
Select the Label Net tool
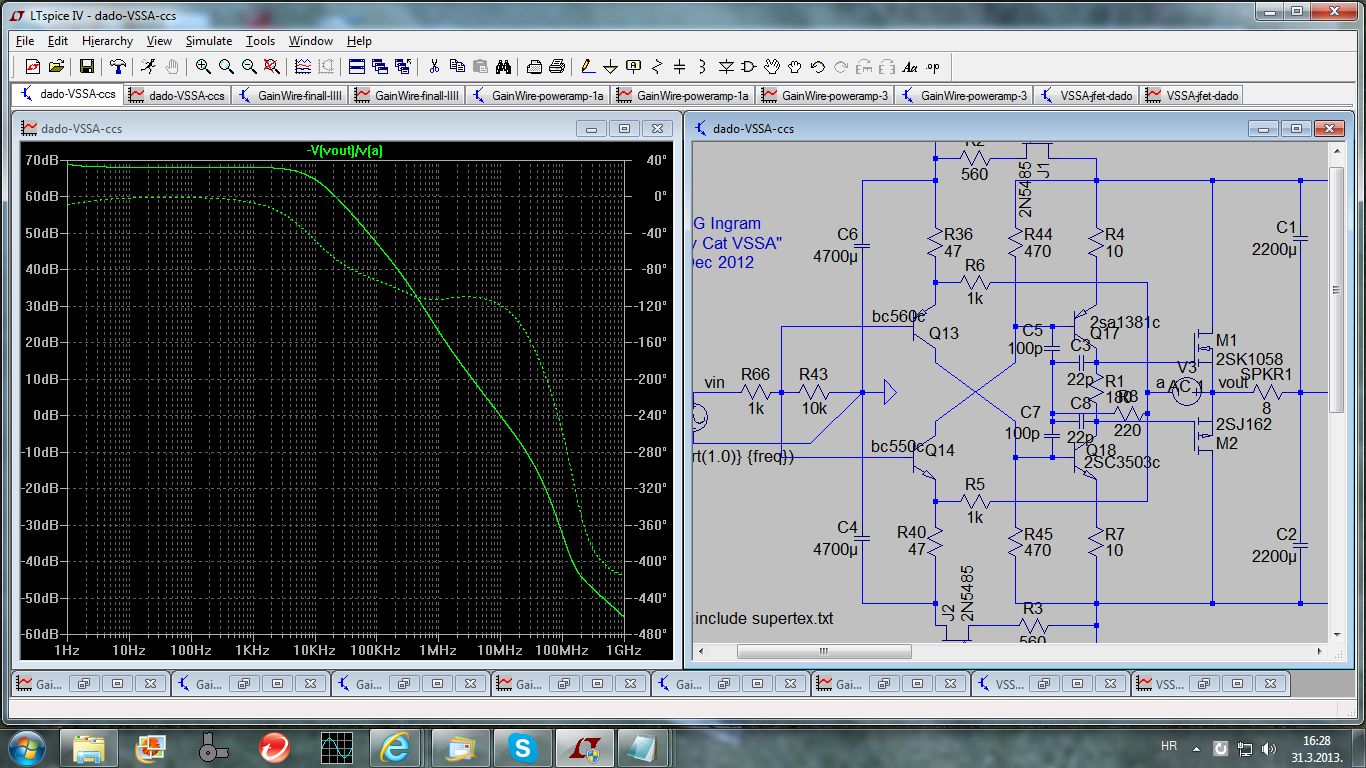[633, 67]
